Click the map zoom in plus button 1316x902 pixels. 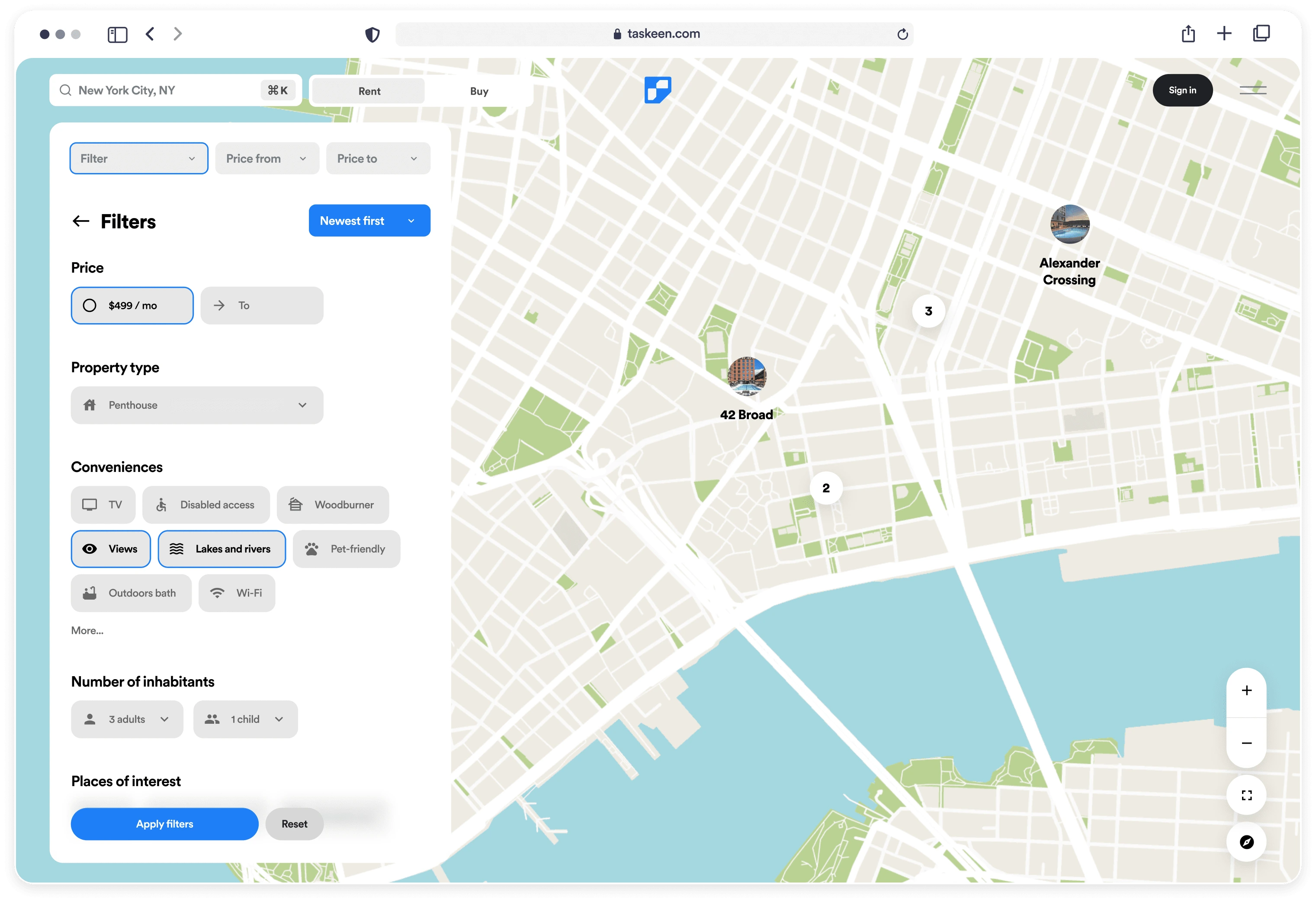[1246, 690]
